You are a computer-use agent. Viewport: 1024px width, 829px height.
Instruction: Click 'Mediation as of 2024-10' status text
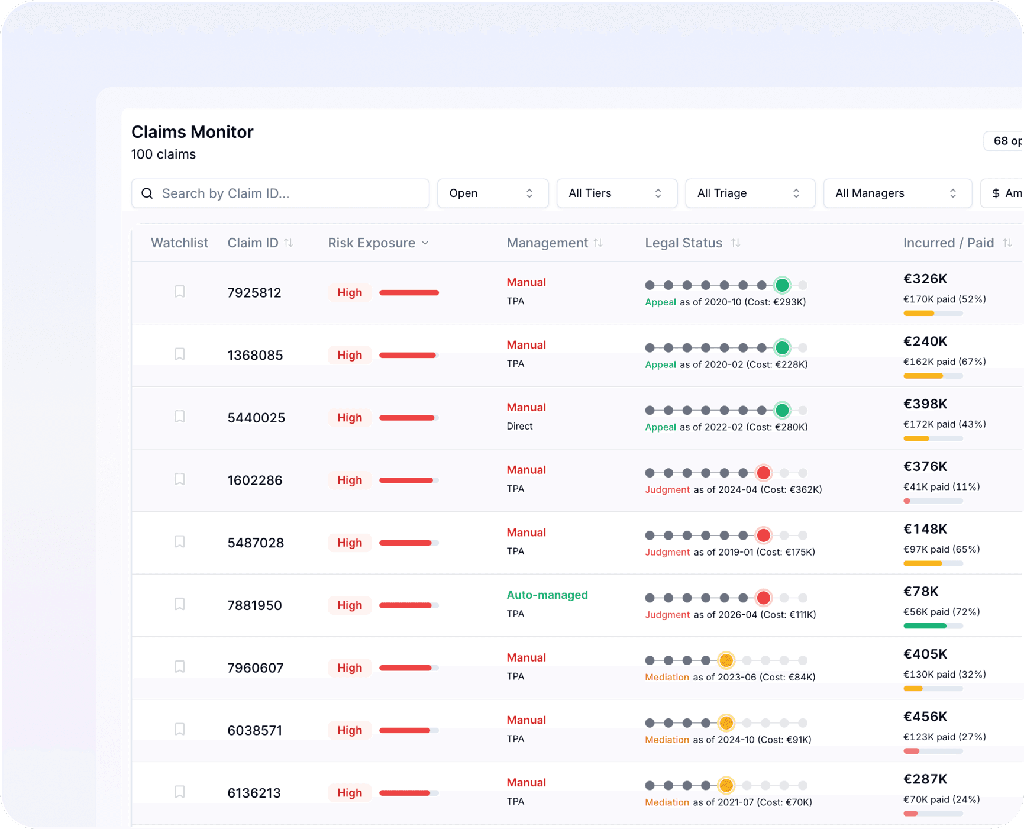(699, 740)
